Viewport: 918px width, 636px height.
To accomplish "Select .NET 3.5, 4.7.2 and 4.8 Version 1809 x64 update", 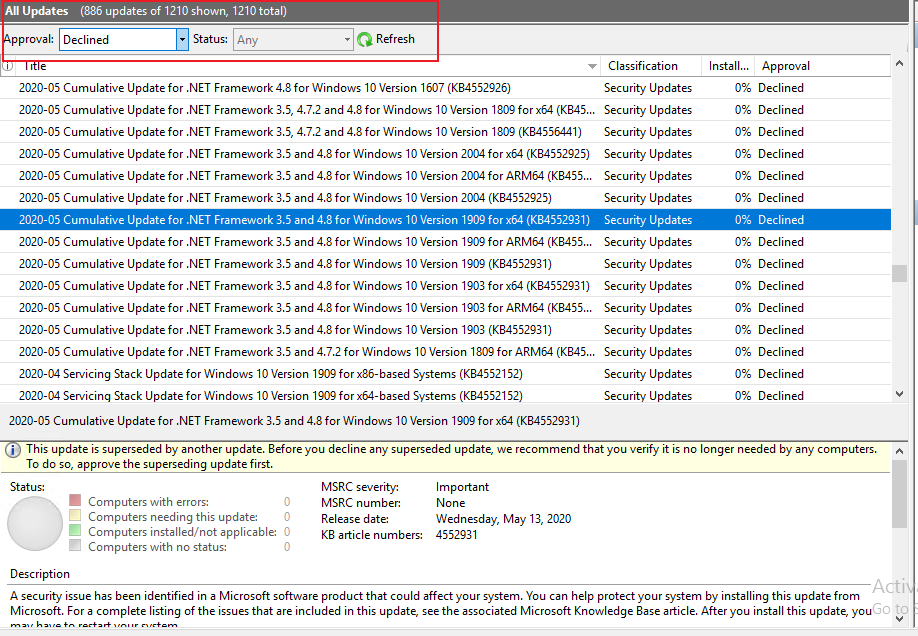I will (x=446, y=110).
